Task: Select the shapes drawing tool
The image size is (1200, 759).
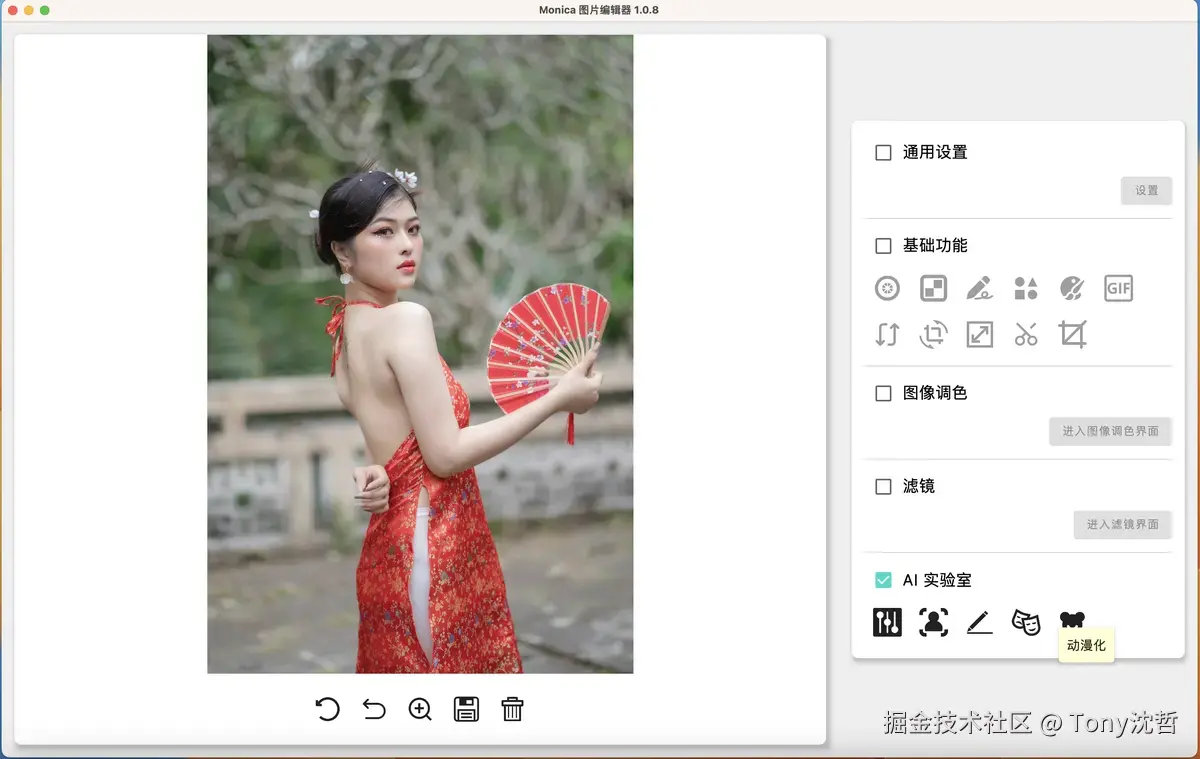Action: (1026, 289)
